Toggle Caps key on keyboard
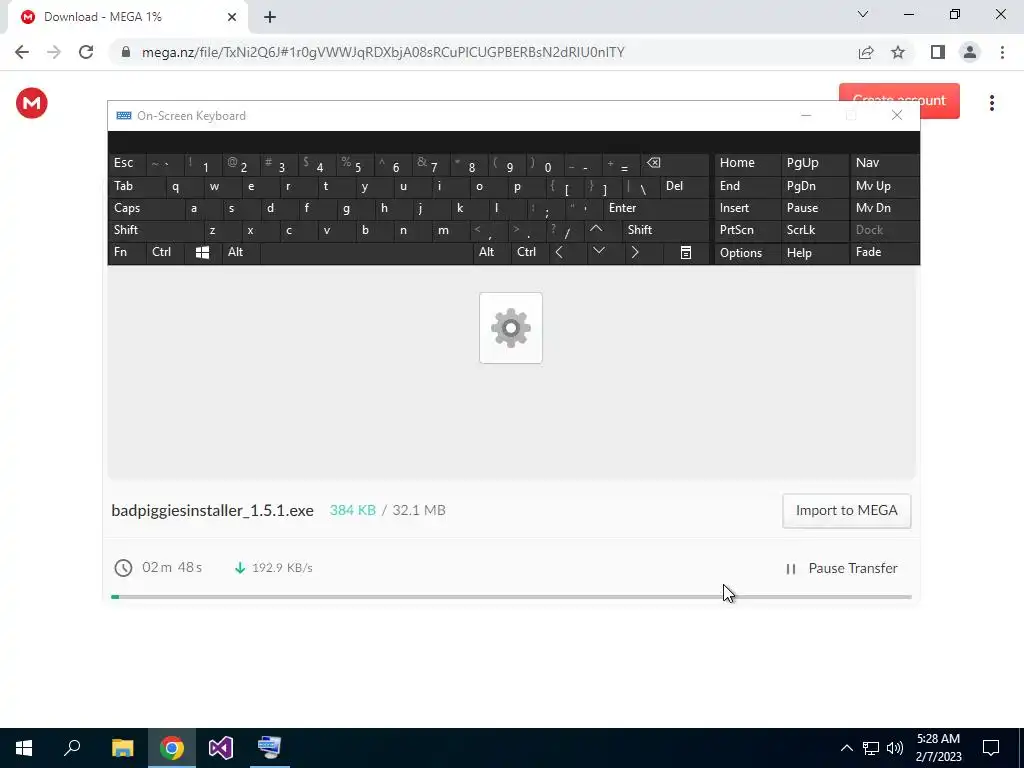 pyautogui.click(x=144, y=208)
